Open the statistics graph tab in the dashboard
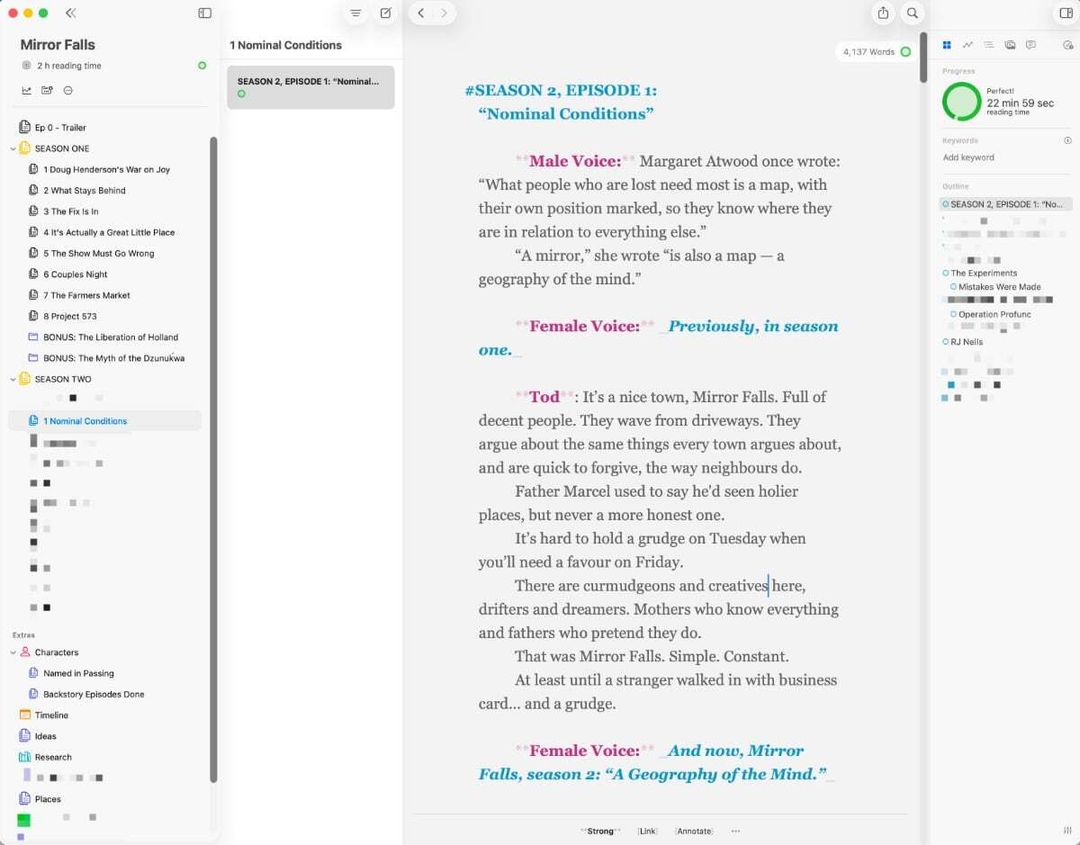 pyautogui.click(x=968, y=45)
